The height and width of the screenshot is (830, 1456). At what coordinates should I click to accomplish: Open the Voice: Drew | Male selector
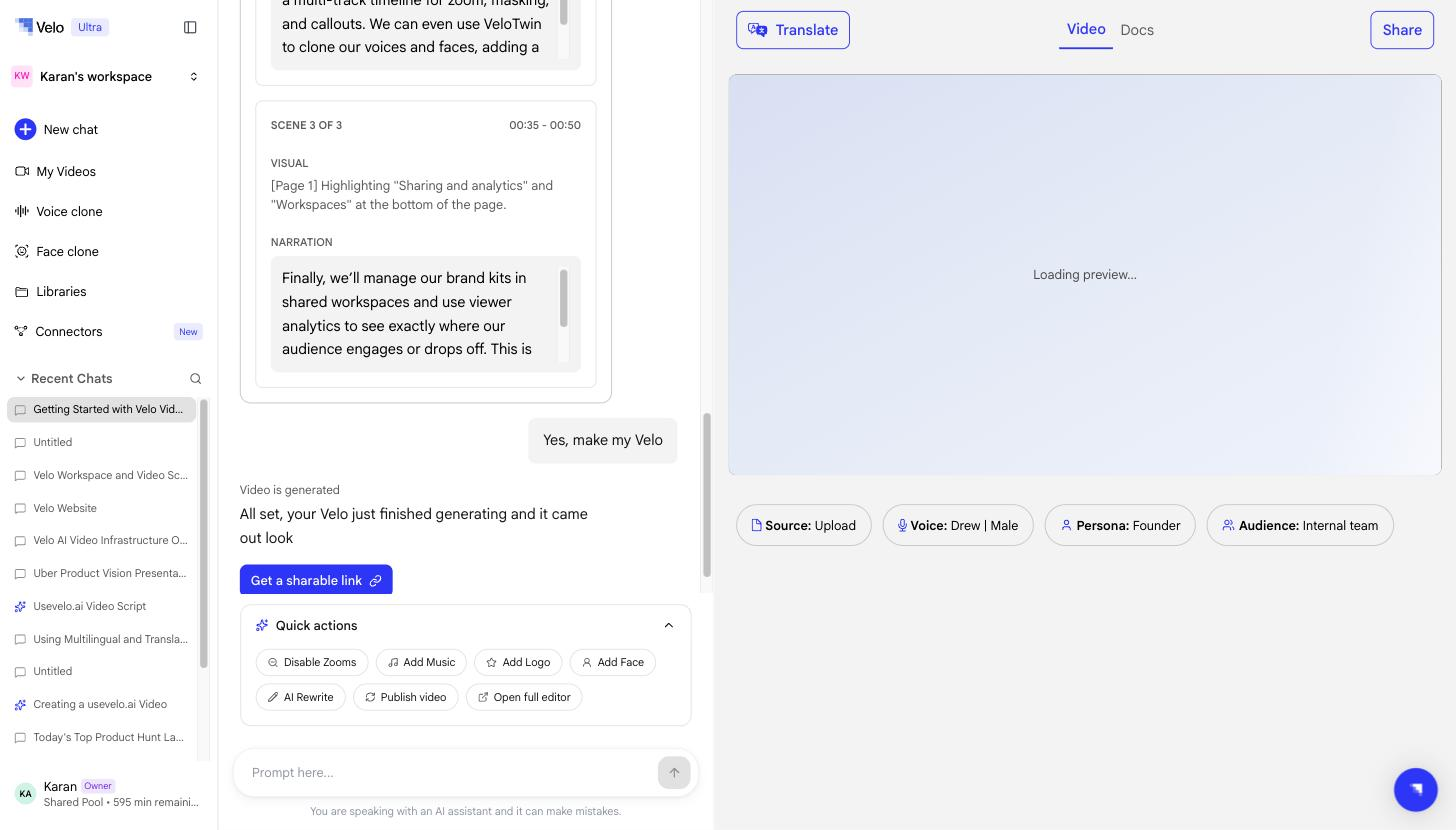tap(958, 525)
